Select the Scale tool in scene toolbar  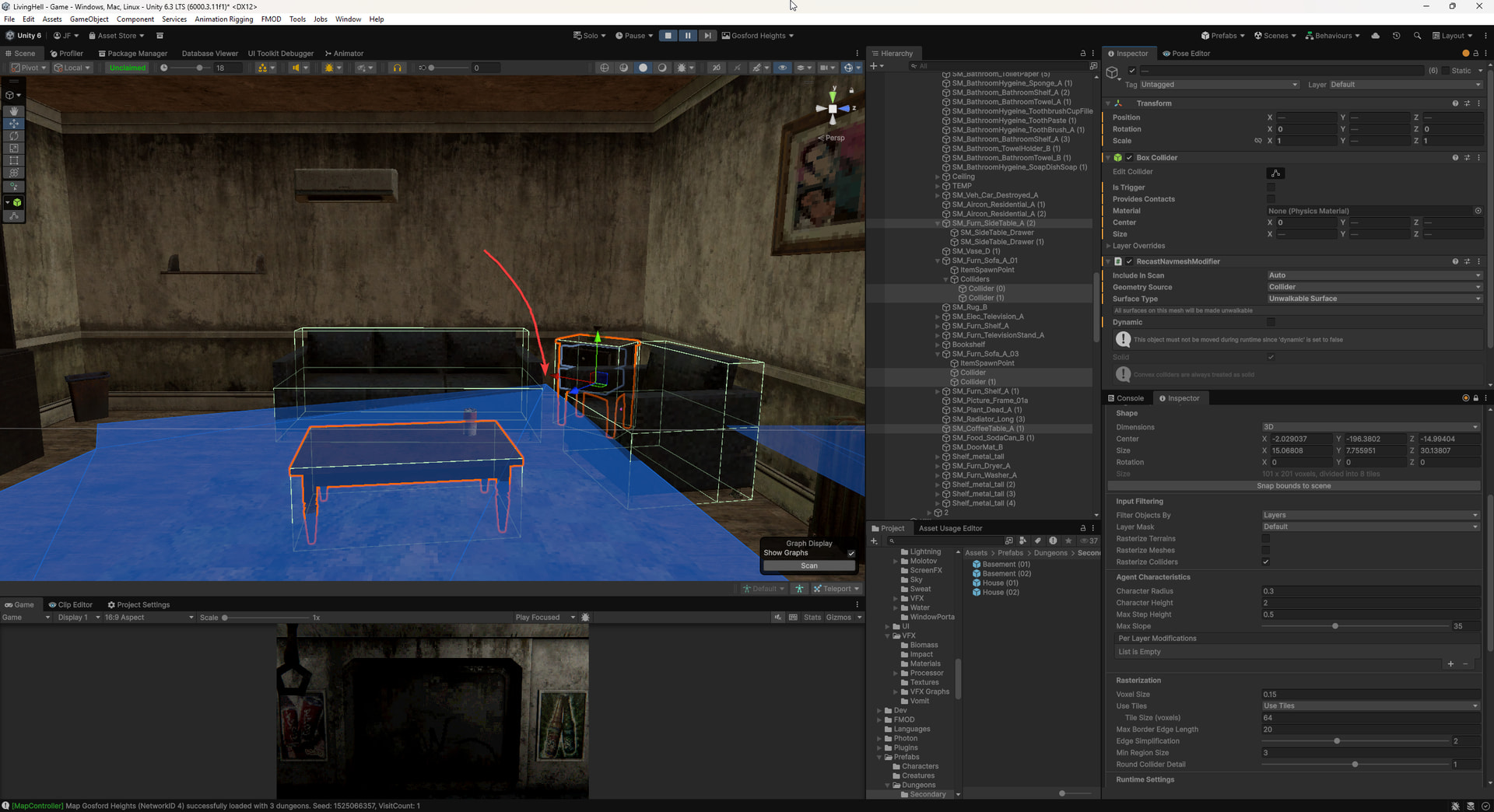pos(14,149)
